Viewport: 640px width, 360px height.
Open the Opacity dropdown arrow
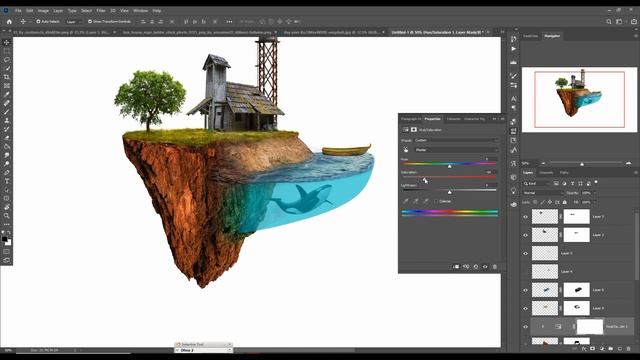click(x=595, y=193)
